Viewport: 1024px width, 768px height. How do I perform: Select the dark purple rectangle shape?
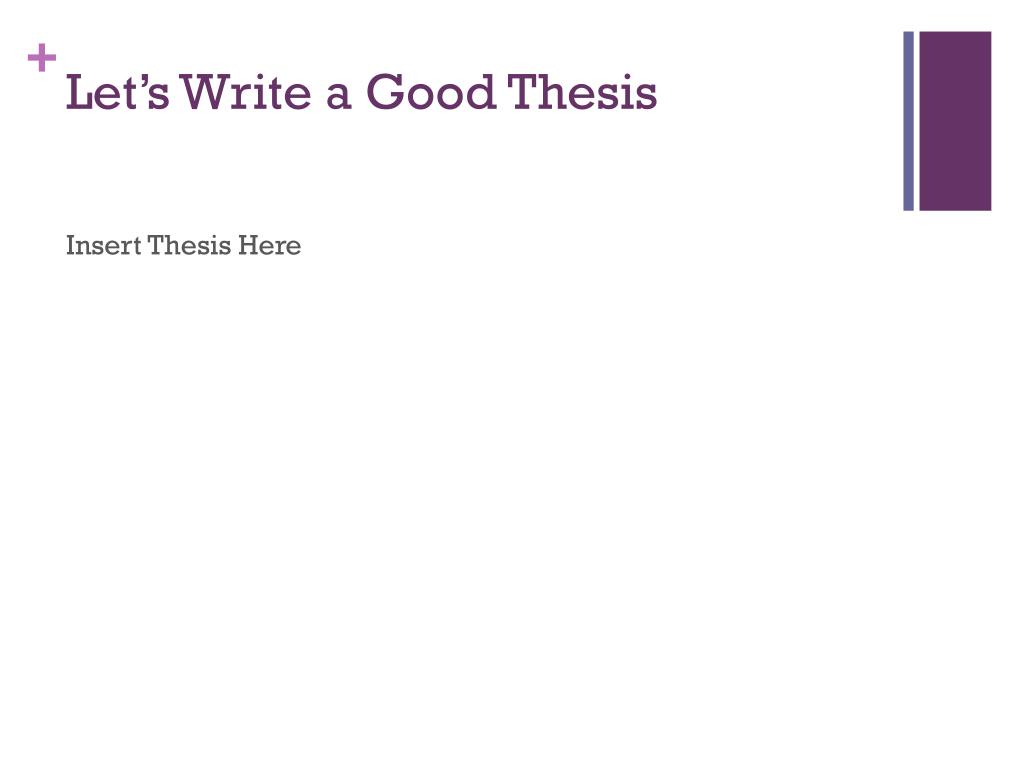click(x=955, y=121)
